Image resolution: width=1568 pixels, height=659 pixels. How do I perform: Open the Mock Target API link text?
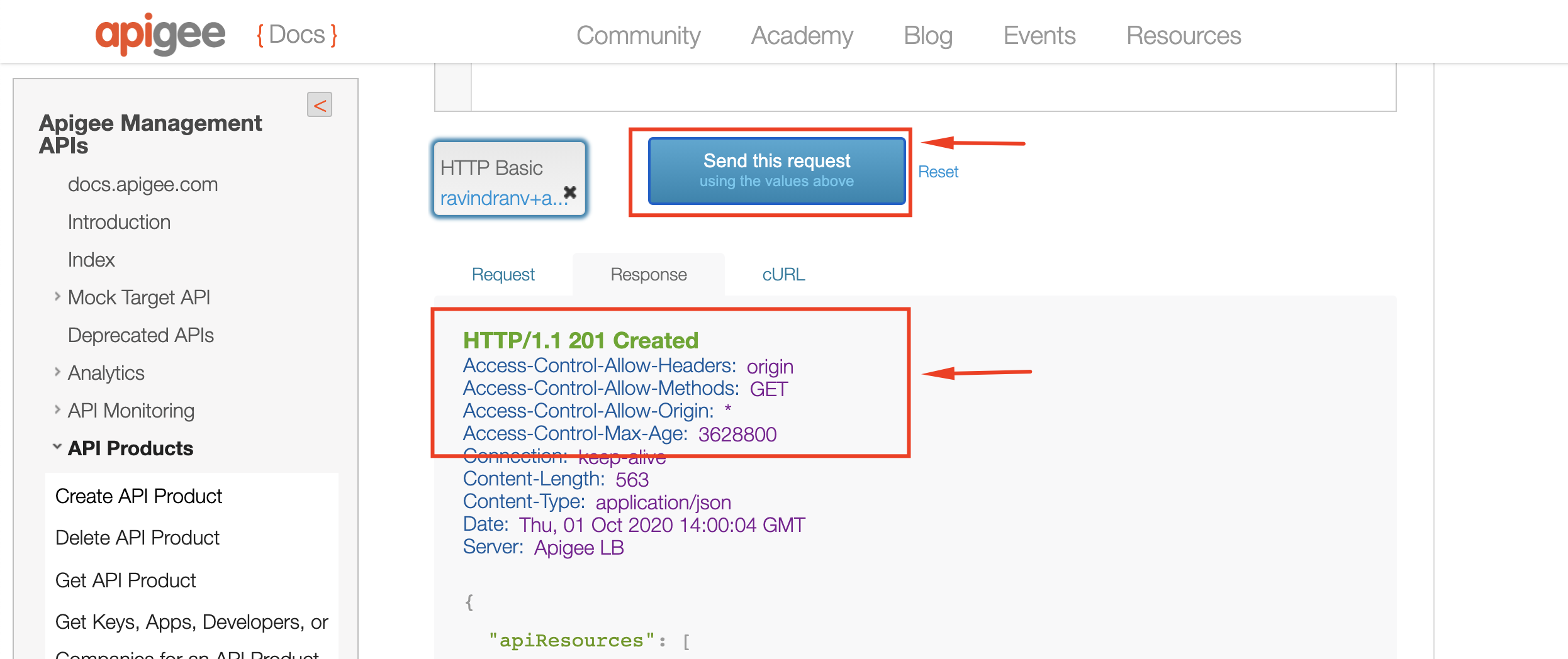click(x=139, y=297)
